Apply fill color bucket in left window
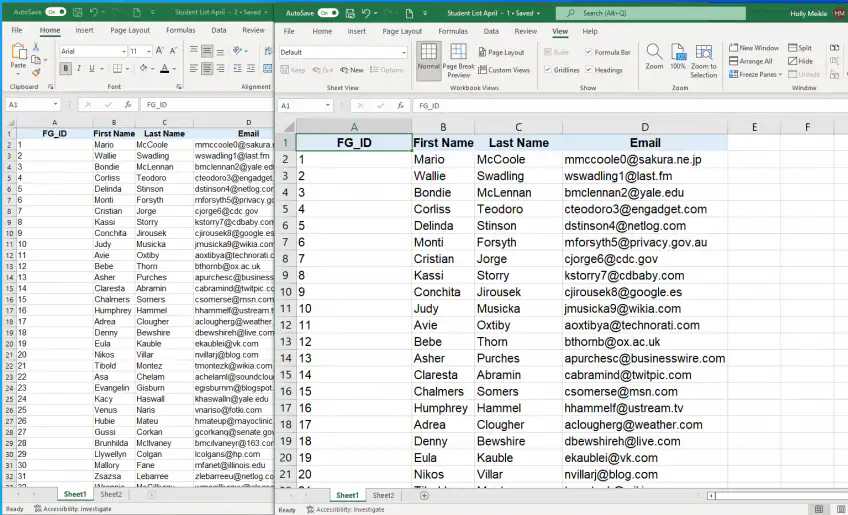Image resolution: width=848 pixels, height=515 pixels. [x=143, y=68]
